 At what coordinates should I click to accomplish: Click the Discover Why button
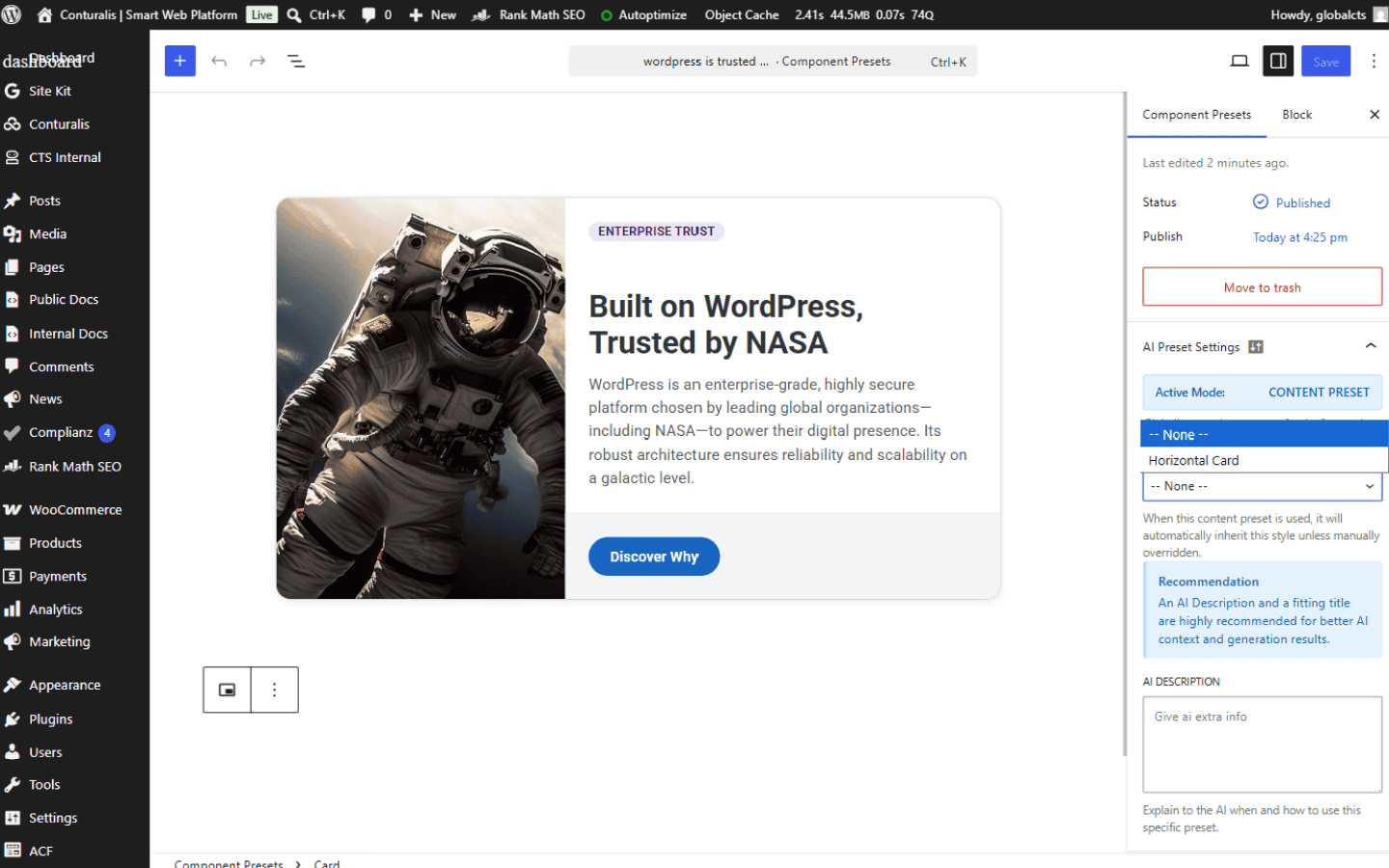[654, 556]
